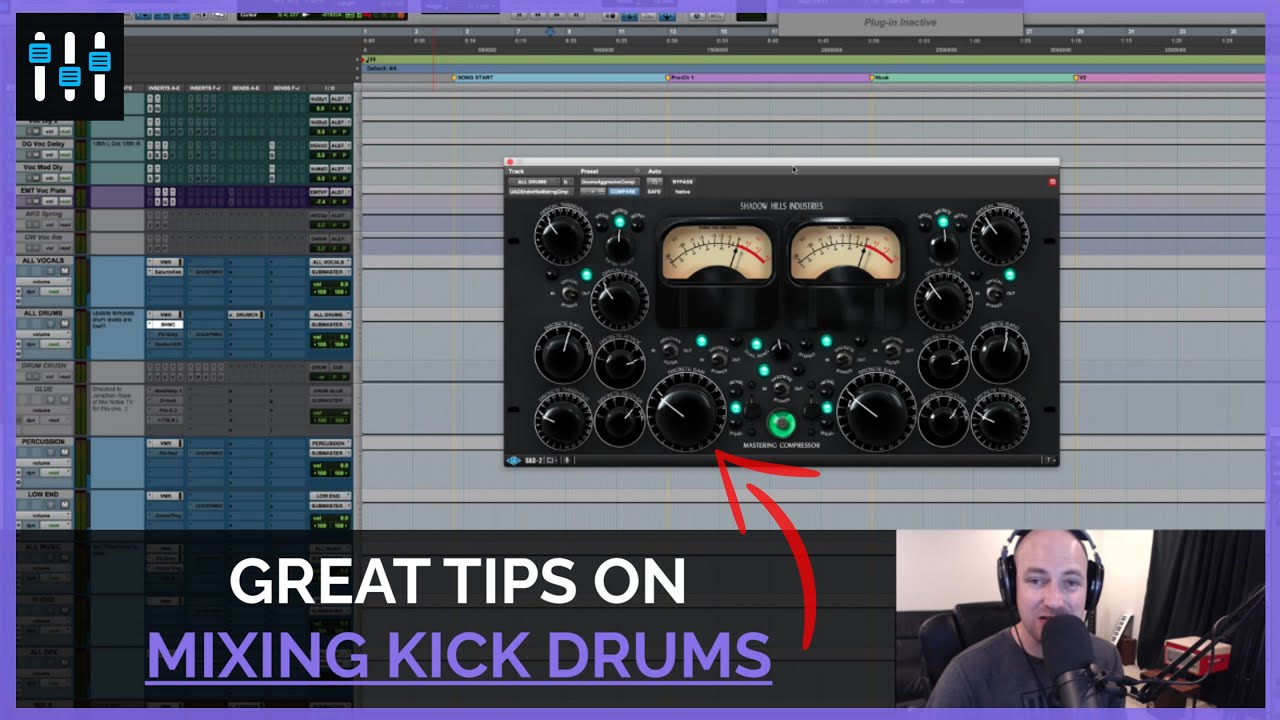Screen dimensions: 1280x720
Task: Flip the left Sidechain Filter switch
Action: 672,351
